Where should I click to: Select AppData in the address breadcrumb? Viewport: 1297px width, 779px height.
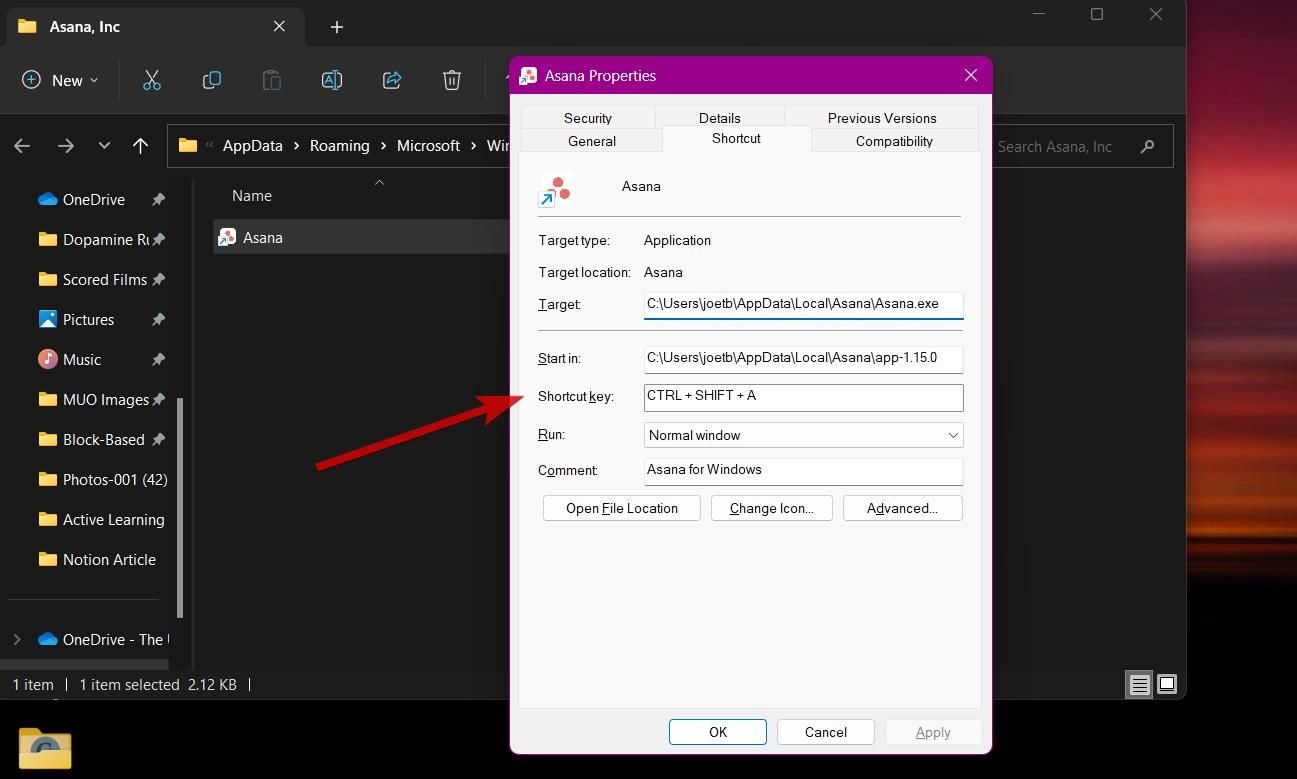[x=252, y=146]
